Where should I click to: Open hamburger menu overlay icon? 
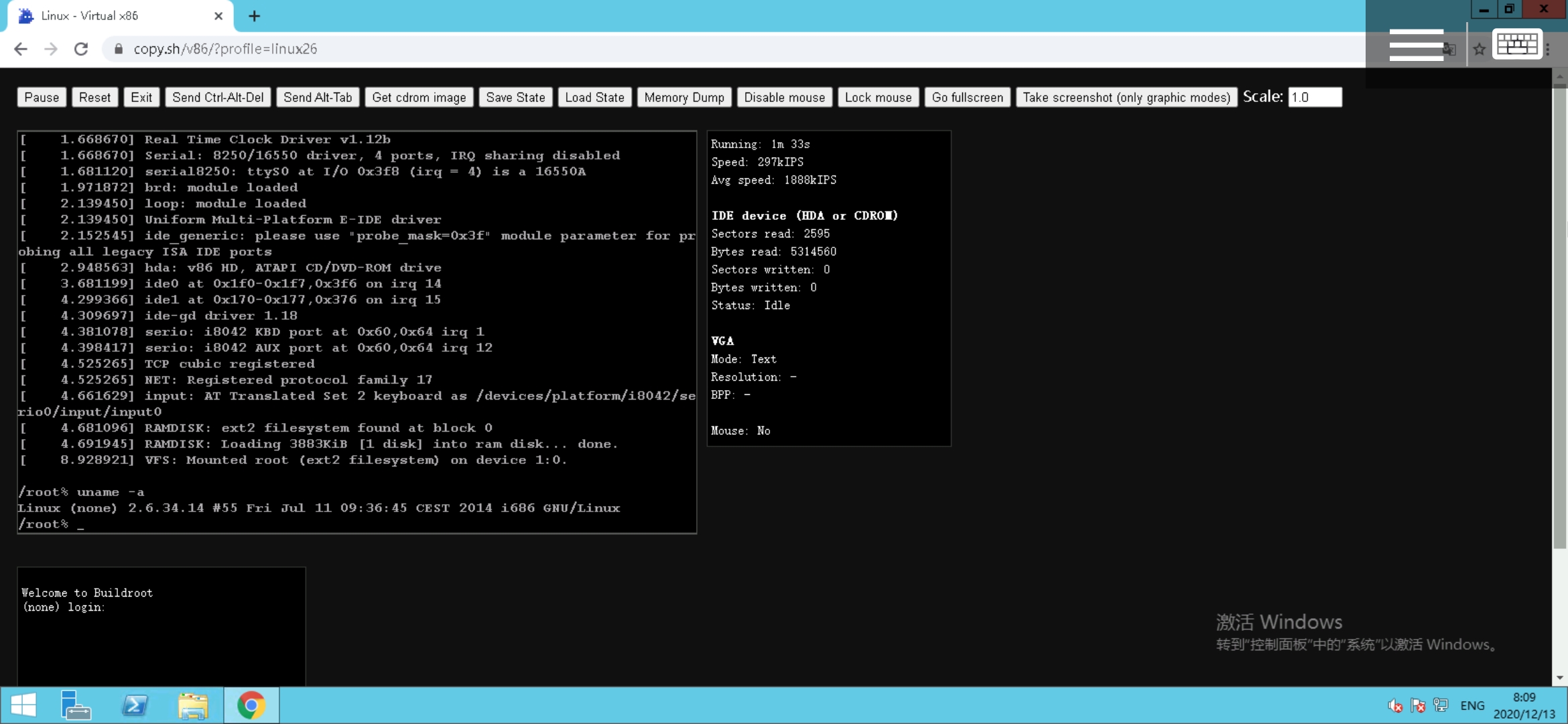[1416, 45]
